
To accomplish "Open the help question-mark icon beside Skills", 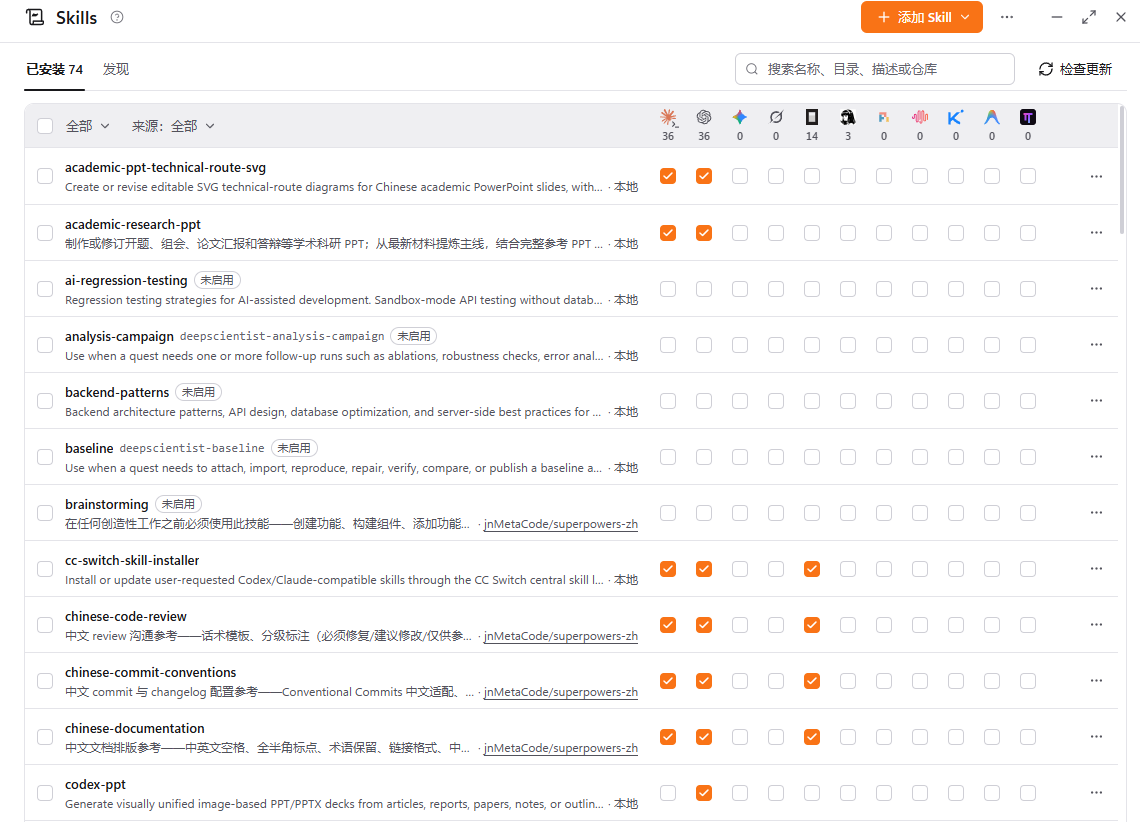I will [117, 17].
